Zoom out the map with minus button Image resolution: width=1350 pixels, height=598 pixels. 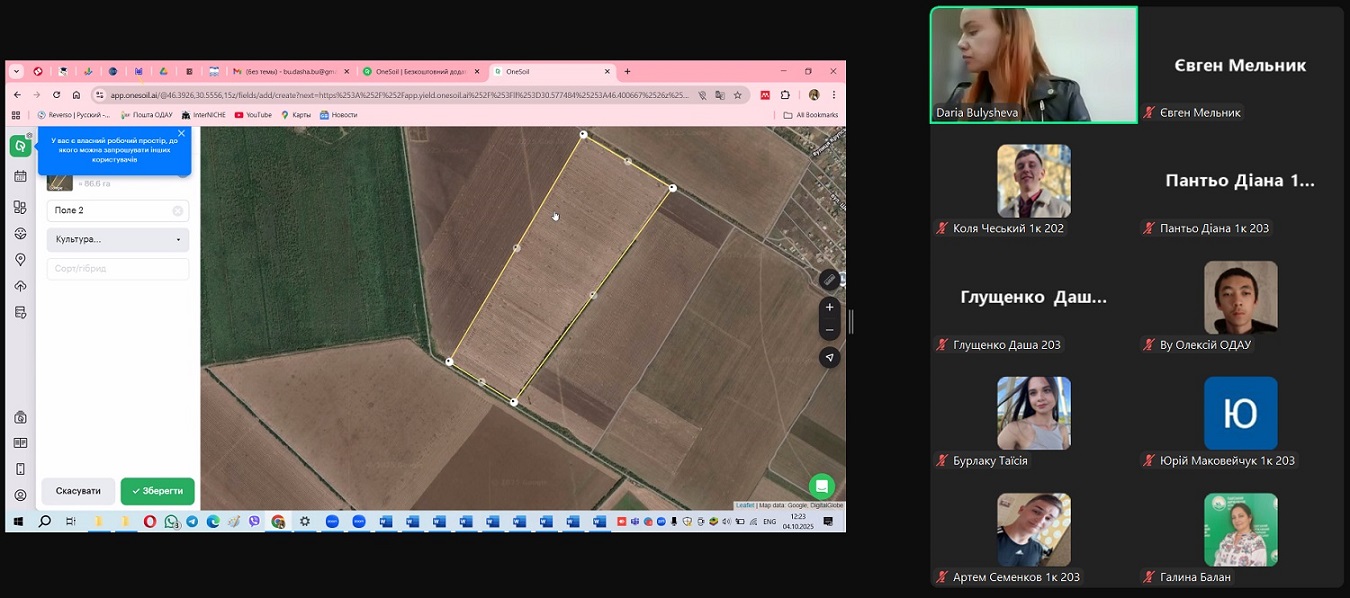coord(829,330)
